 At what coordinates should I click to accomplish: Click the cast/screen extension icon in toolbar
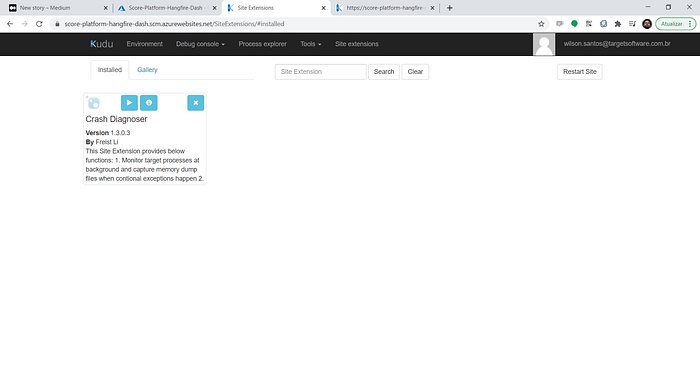click(x=559, y=24)
